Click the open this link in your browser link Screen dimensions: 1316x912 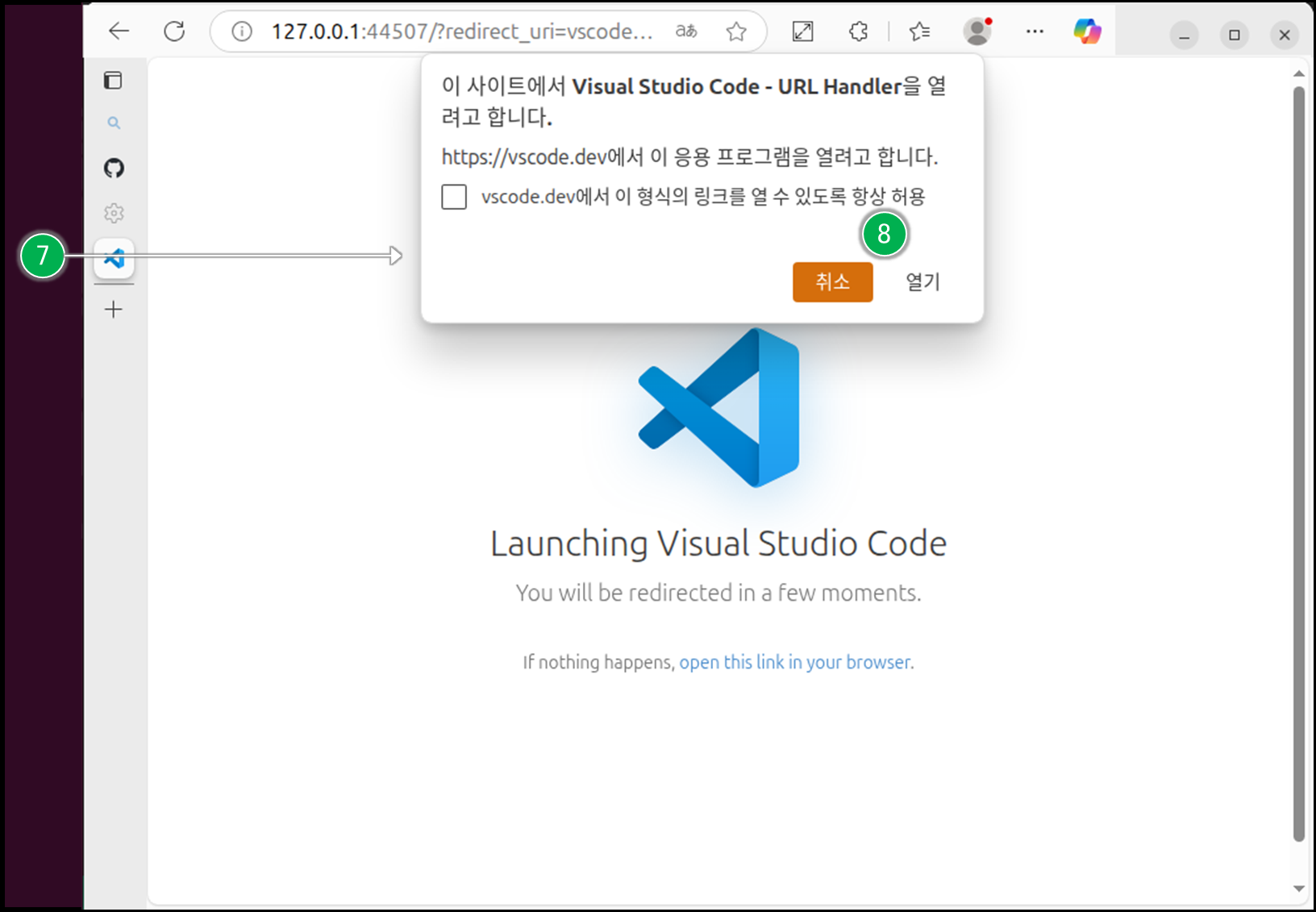point(796,662)
